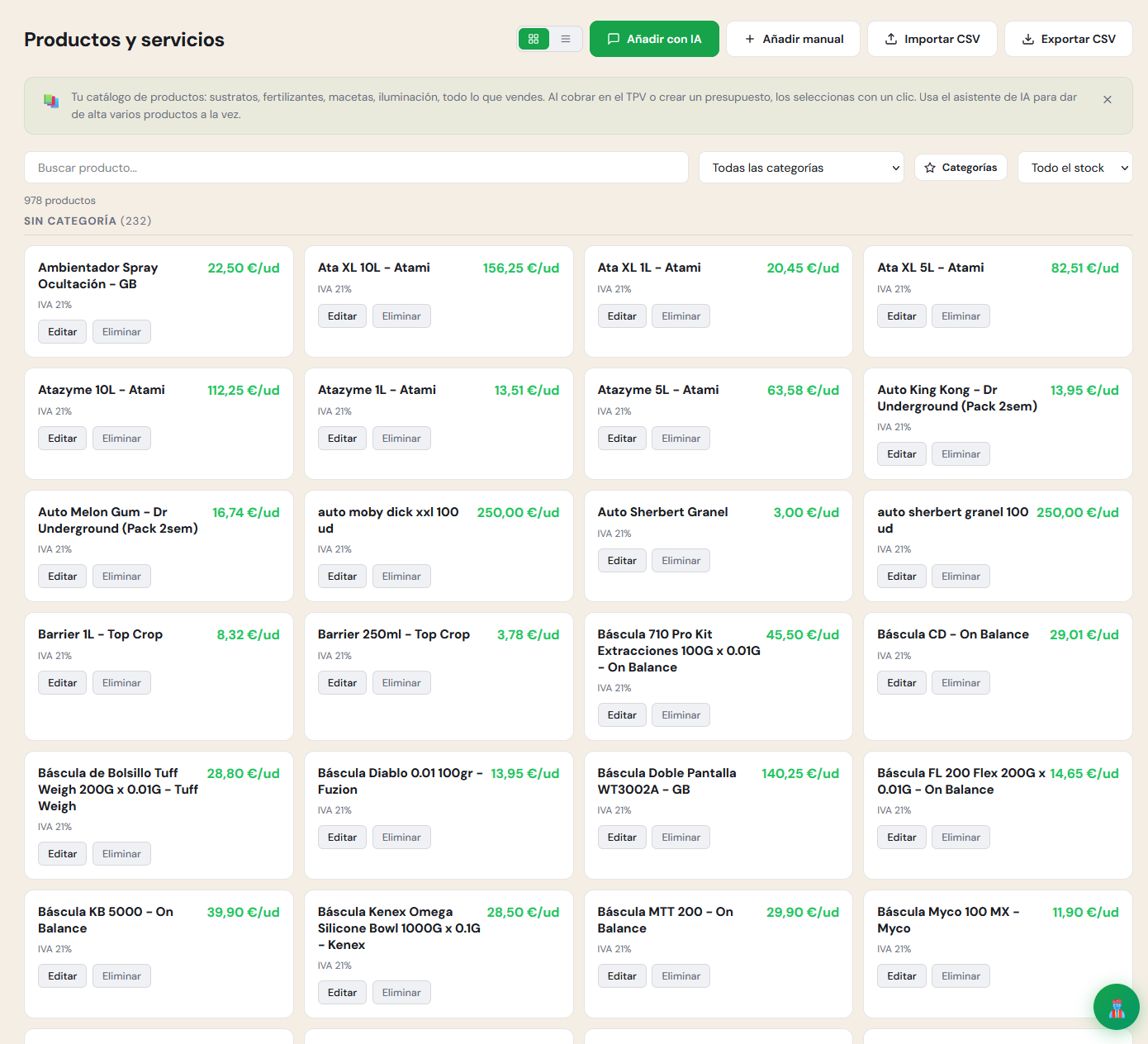The width and height of the screenshot is (1148, 1044).
Task: Switch to list view layout
Action: click(566, 39)
